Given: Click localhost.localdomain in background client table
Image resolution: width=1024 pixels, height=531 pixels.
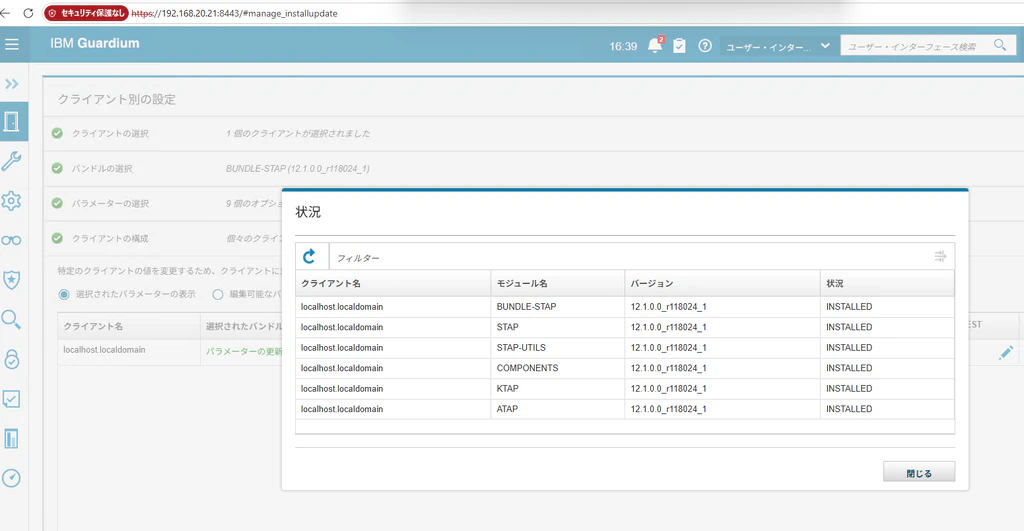Looking at the screenshot, I should pos(104,350).
